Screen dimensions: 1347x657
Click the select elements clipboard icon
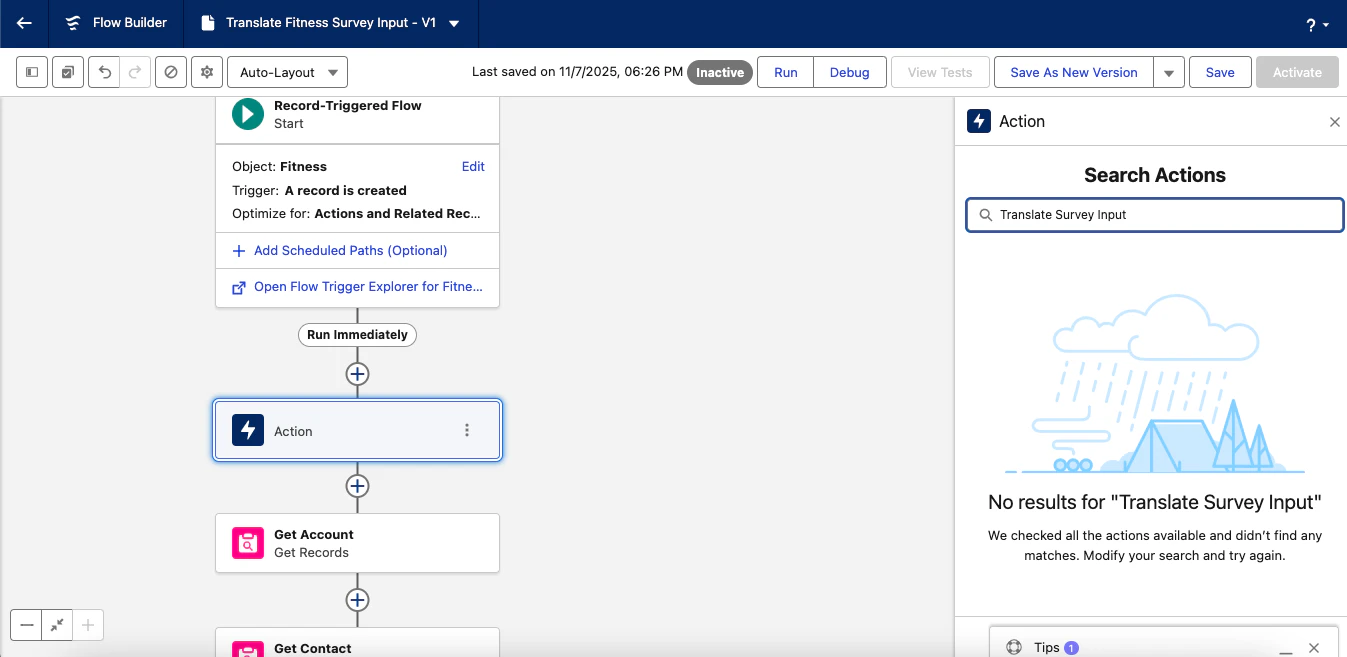pyautogui.click(x=67, y=72)
